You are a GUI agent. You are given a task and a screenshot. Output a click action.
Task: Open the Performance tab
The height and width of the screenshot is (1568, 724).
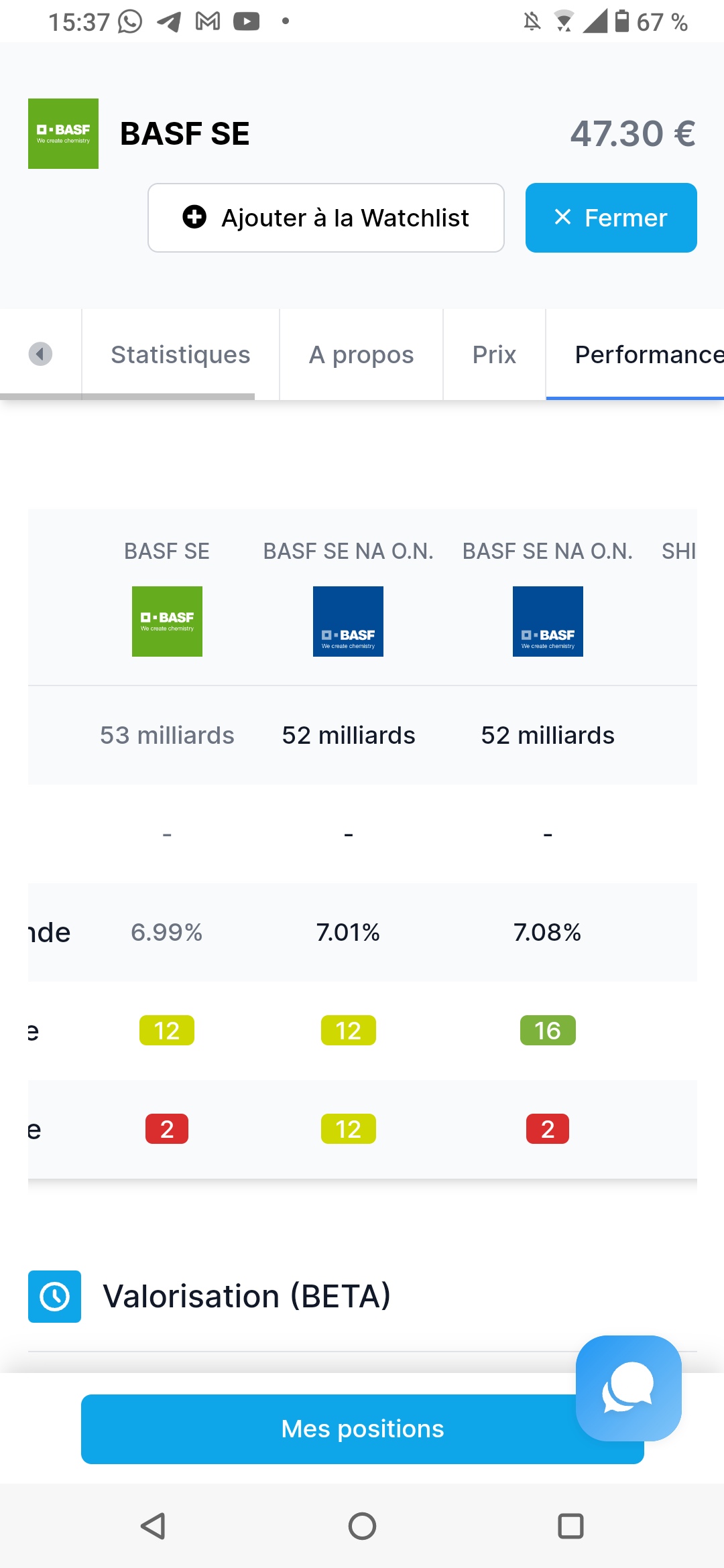[x=635, y=354]
